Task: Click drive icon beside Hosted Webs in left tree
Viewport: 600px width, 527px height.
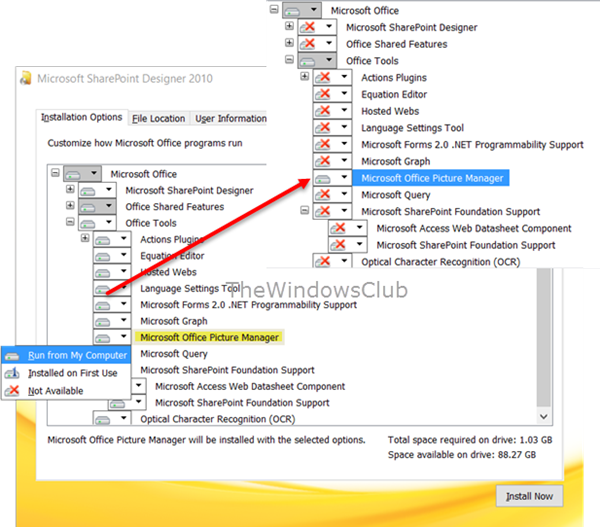Action: [x=103, y=273]
